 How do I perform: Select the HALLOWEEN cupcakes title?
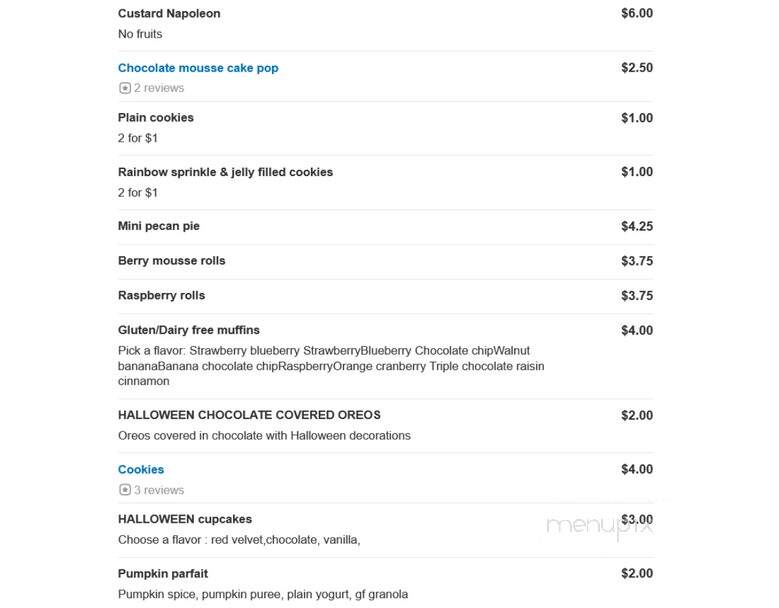click(185, 519)
